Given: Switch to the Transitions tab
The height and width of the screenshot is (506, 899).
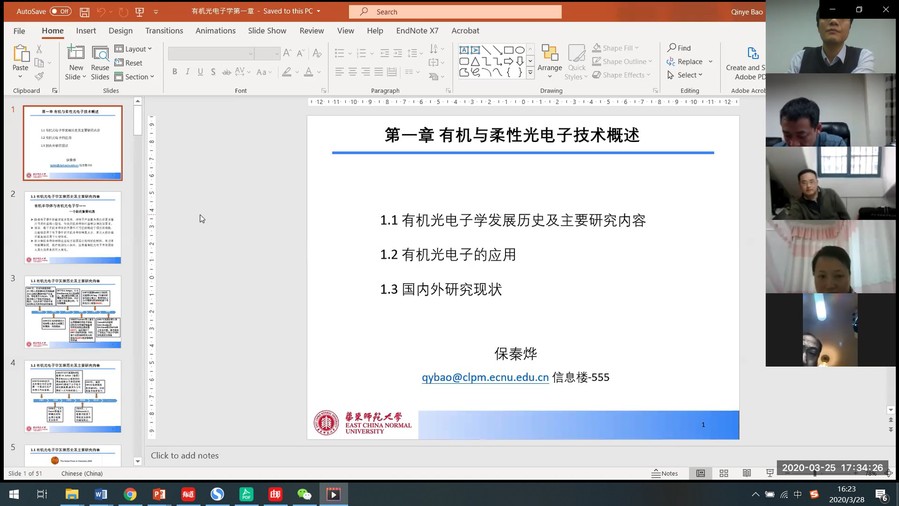Looking at the screenshot, I should 164,31.
